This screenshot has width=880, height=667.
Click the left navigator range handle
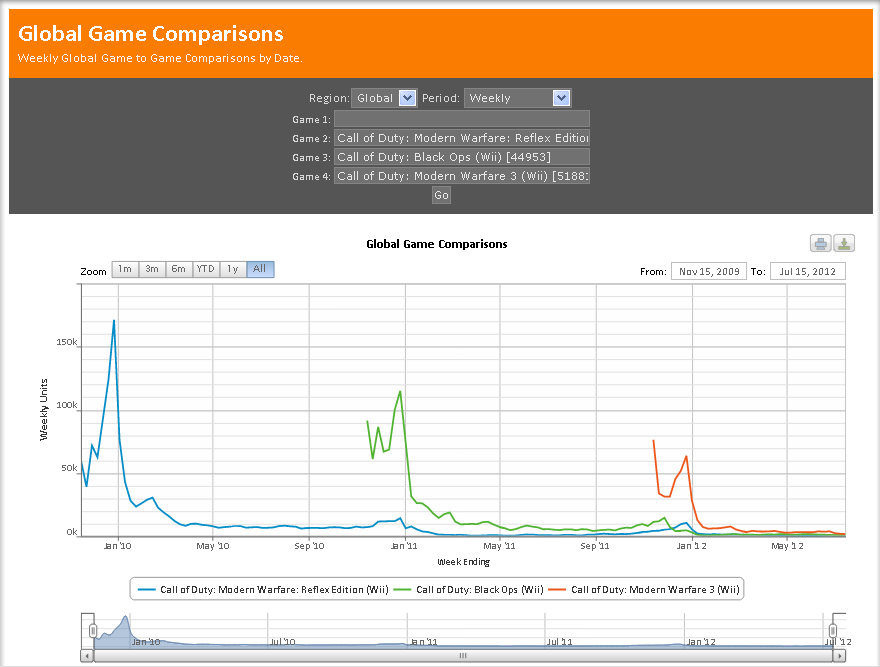point(94,631)
